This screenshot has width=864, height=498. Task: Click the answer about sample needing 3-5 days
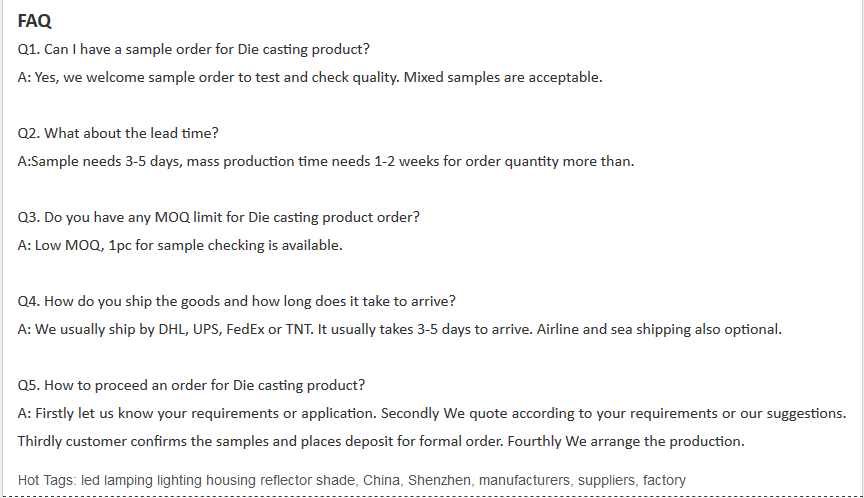pyautogui.click(x=326, y=161)
